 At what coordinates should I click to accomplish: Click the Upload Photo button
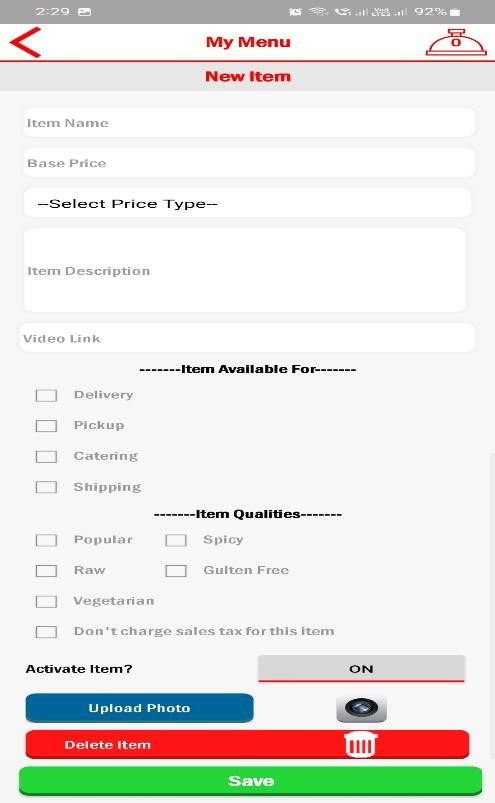[139, 708]
